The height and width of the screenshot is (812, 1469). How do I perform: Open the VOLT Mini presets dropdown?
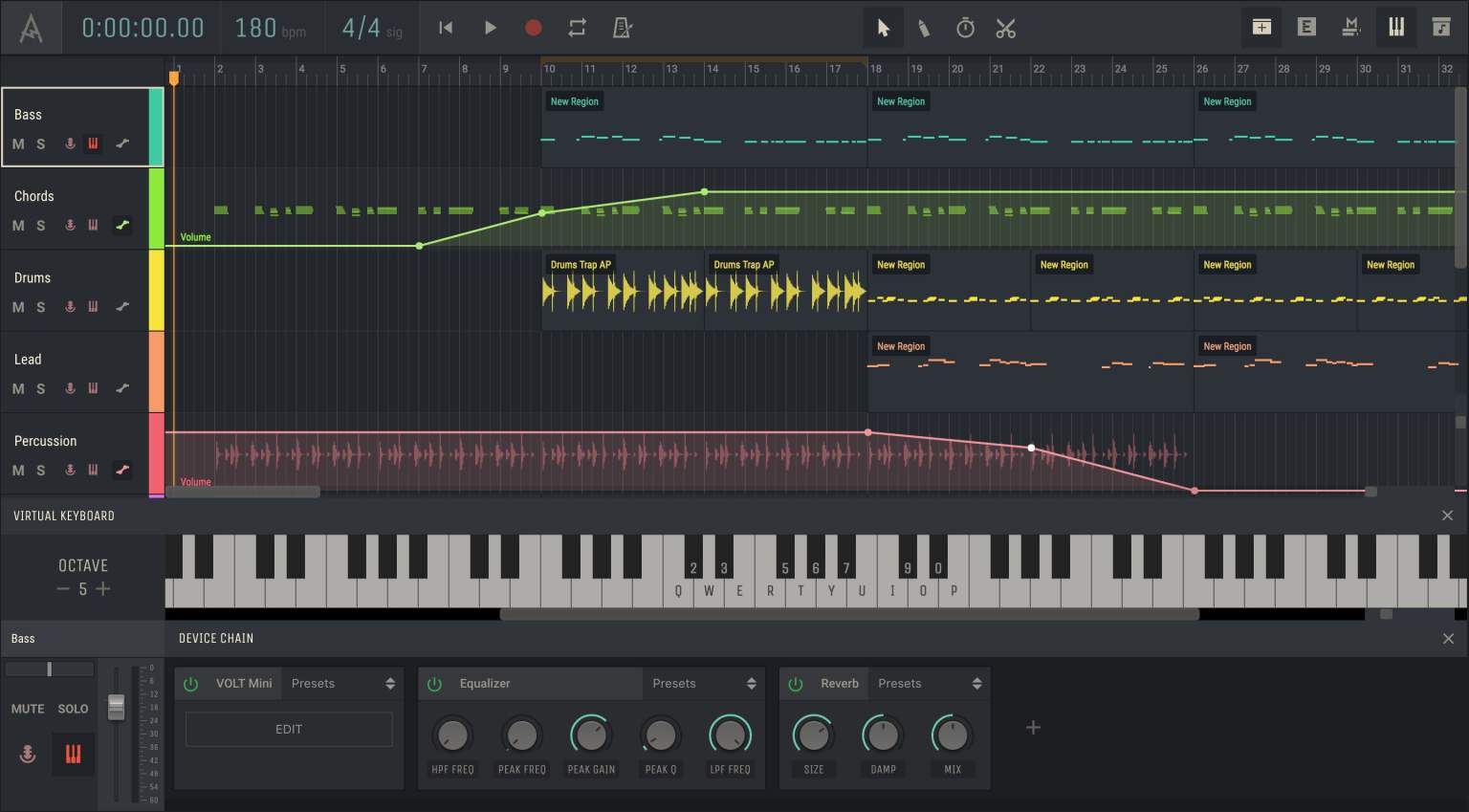tap(340, 683)
